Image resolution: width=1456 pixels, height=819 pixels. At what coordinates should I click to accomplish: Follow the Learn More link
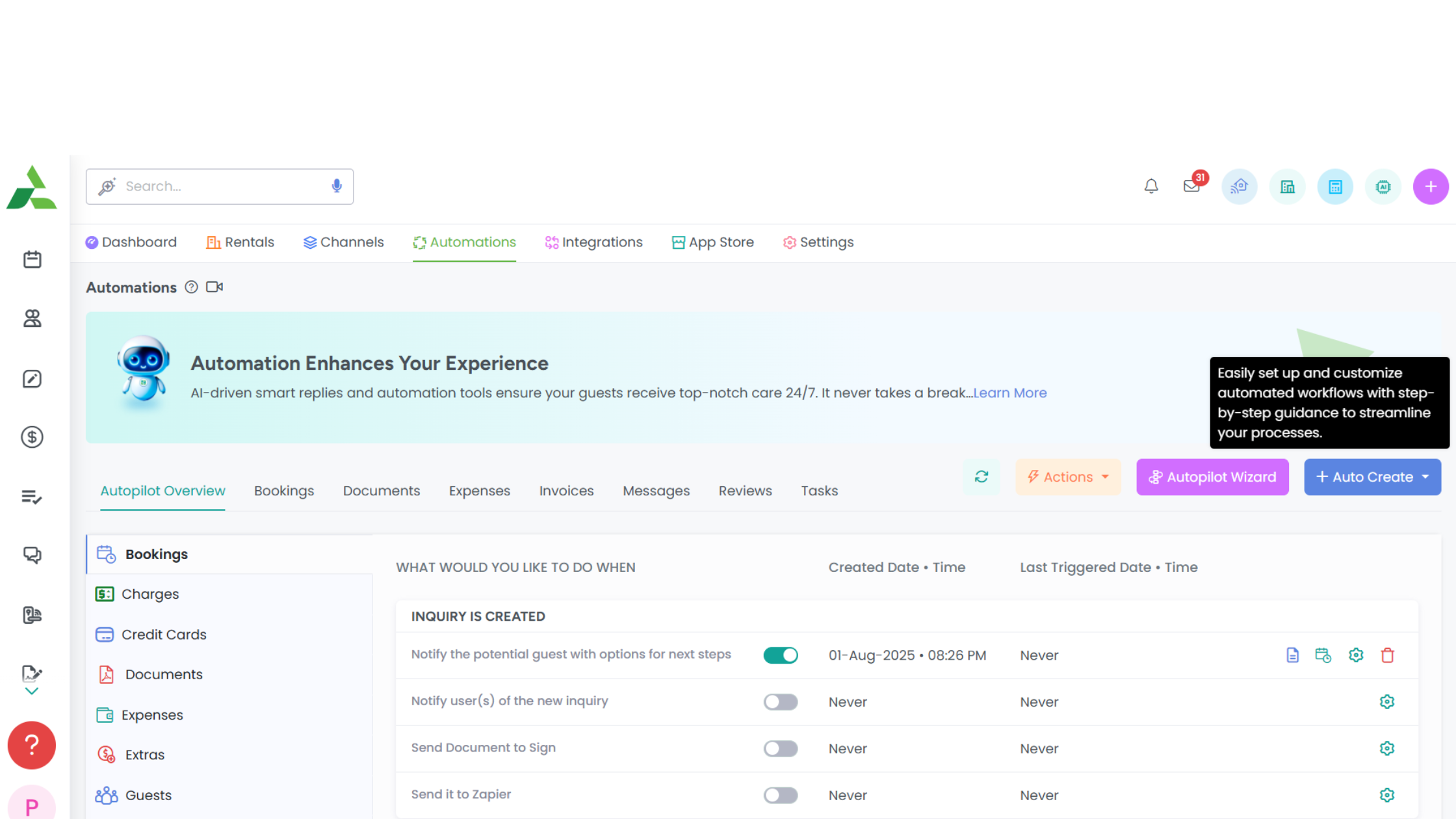click(1009, 393)
